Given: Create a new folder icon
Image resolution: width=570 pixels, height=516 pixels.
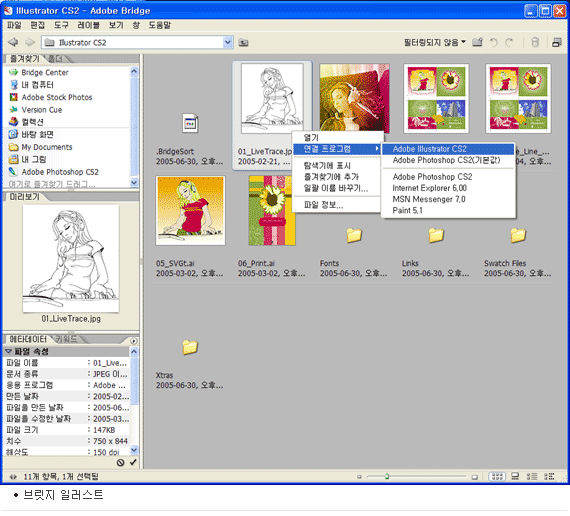Looking at the screenshot, I should (477, 42).
